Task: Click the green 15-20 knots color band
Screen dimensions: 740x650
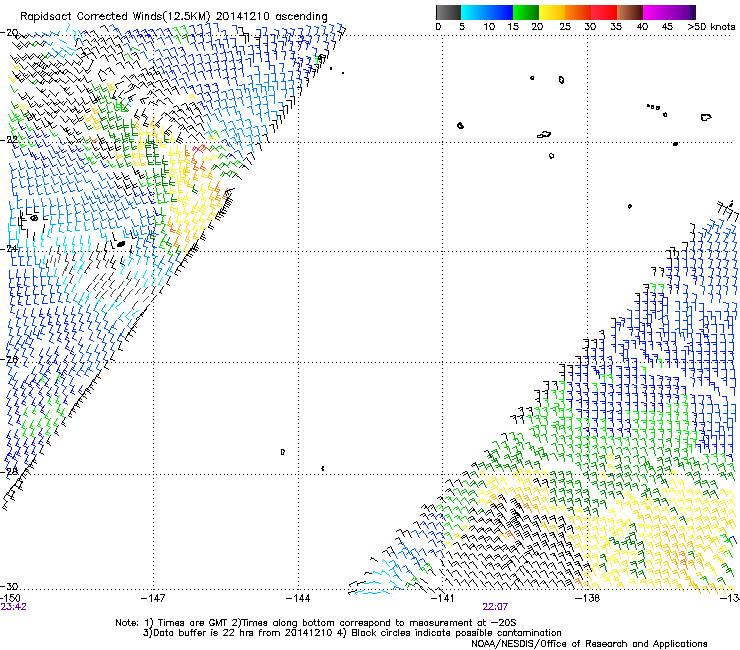Action: click(526, 12)
